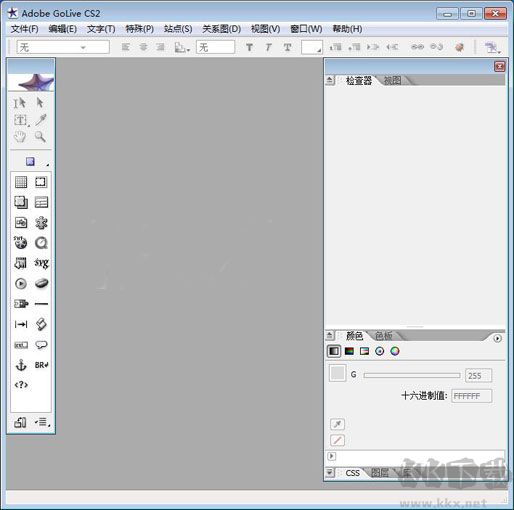Viewport: 514px width, 510px height.
Task: Open the 帮助(H) menu
Action: 347,29
